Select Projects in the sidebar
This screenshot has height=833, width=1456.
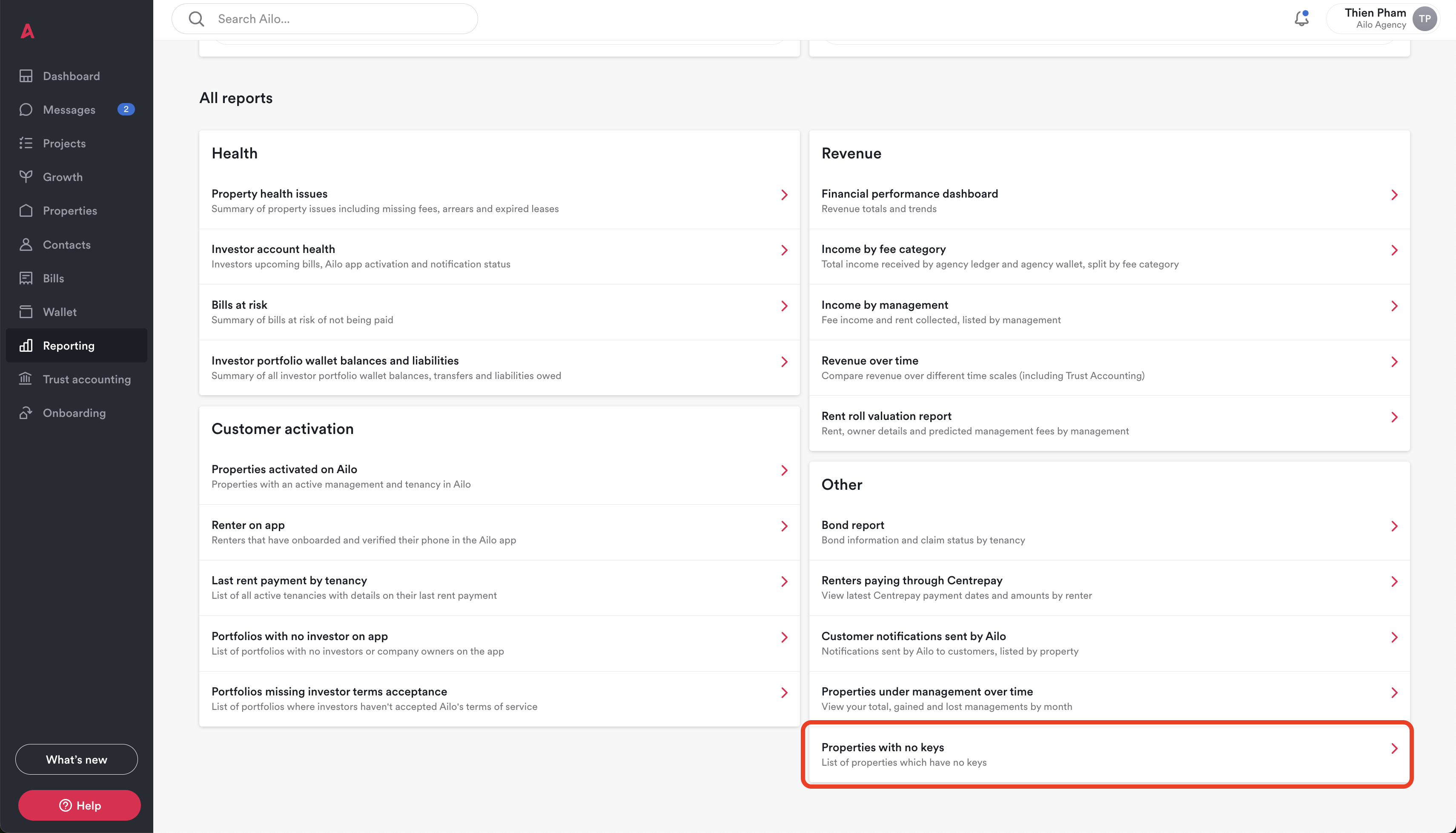pos(64,143)
